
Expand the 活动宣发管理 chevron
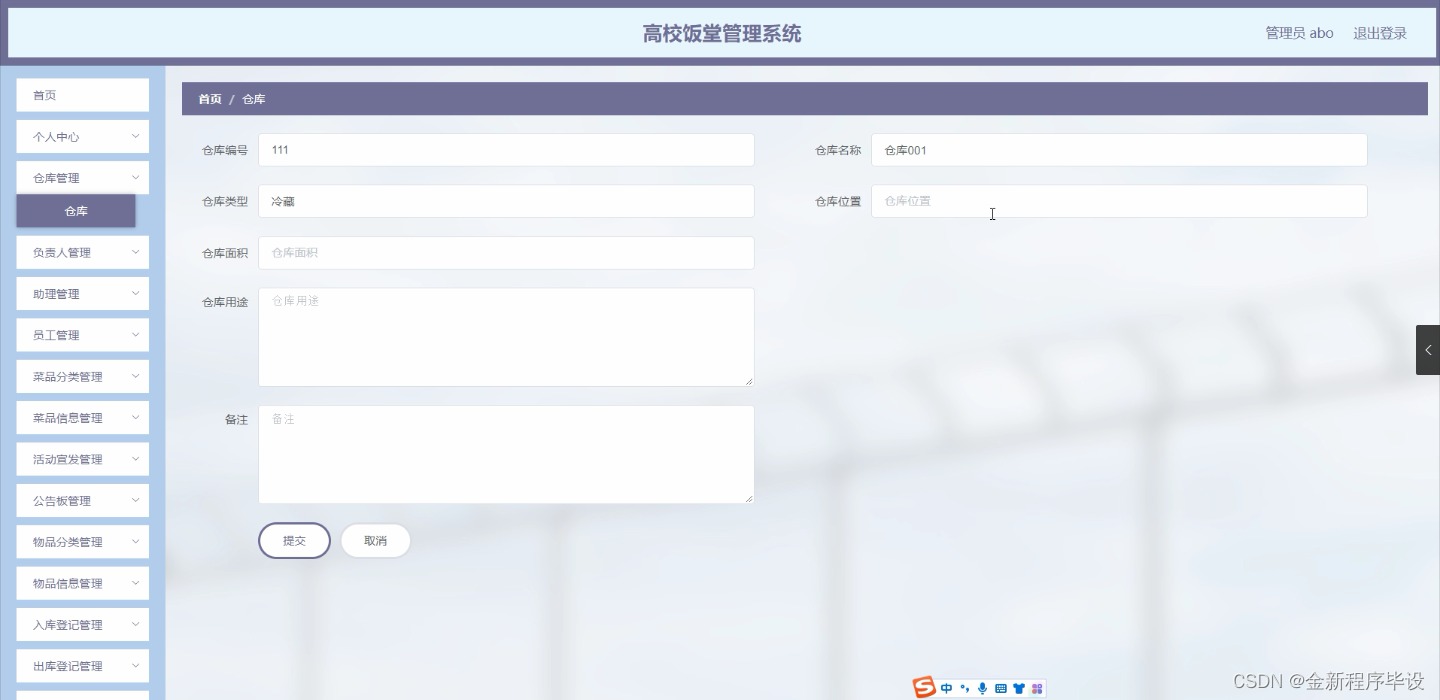(x=135, y=459)
